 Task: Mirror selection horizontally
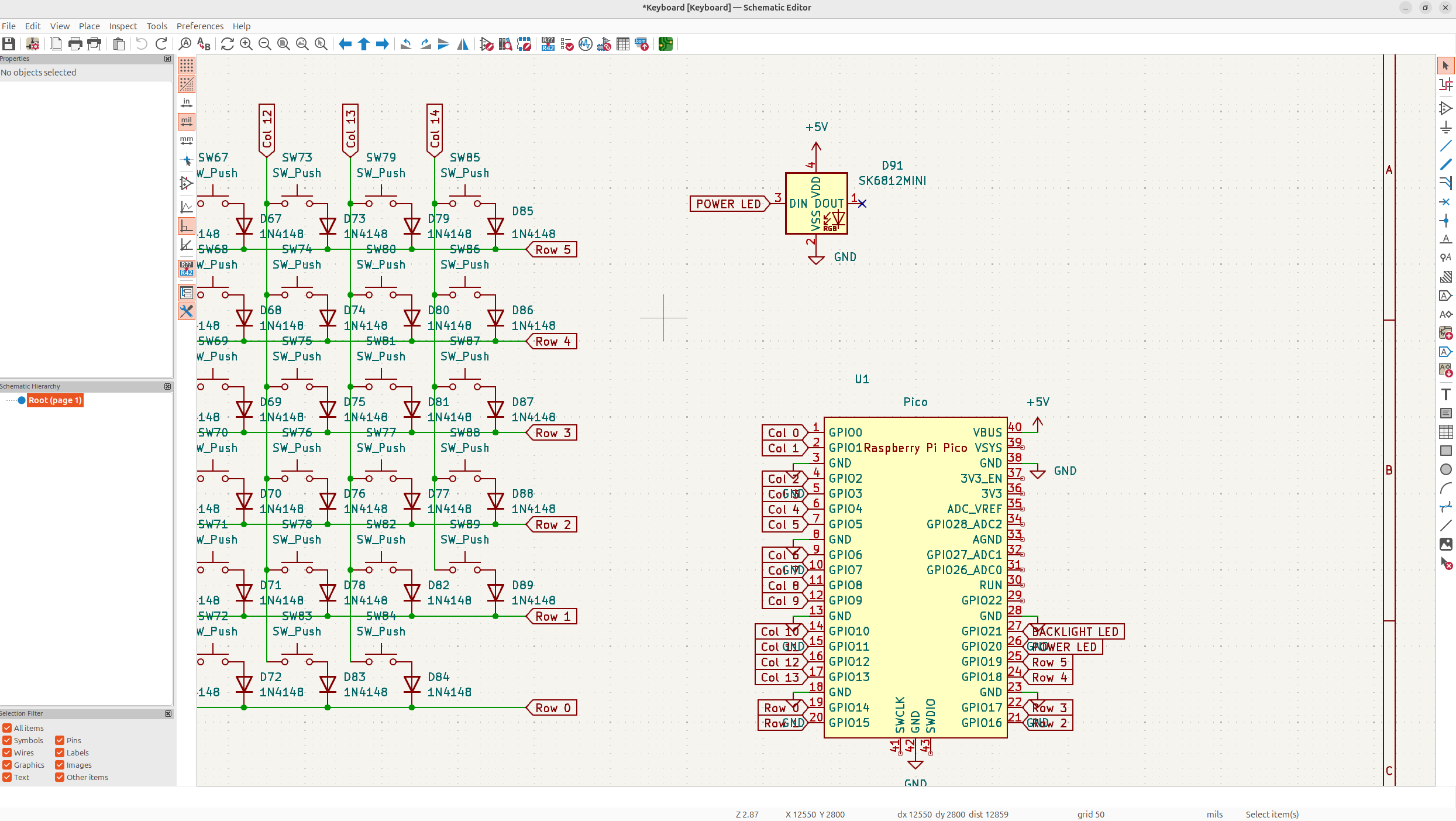(x=463, y=44)
